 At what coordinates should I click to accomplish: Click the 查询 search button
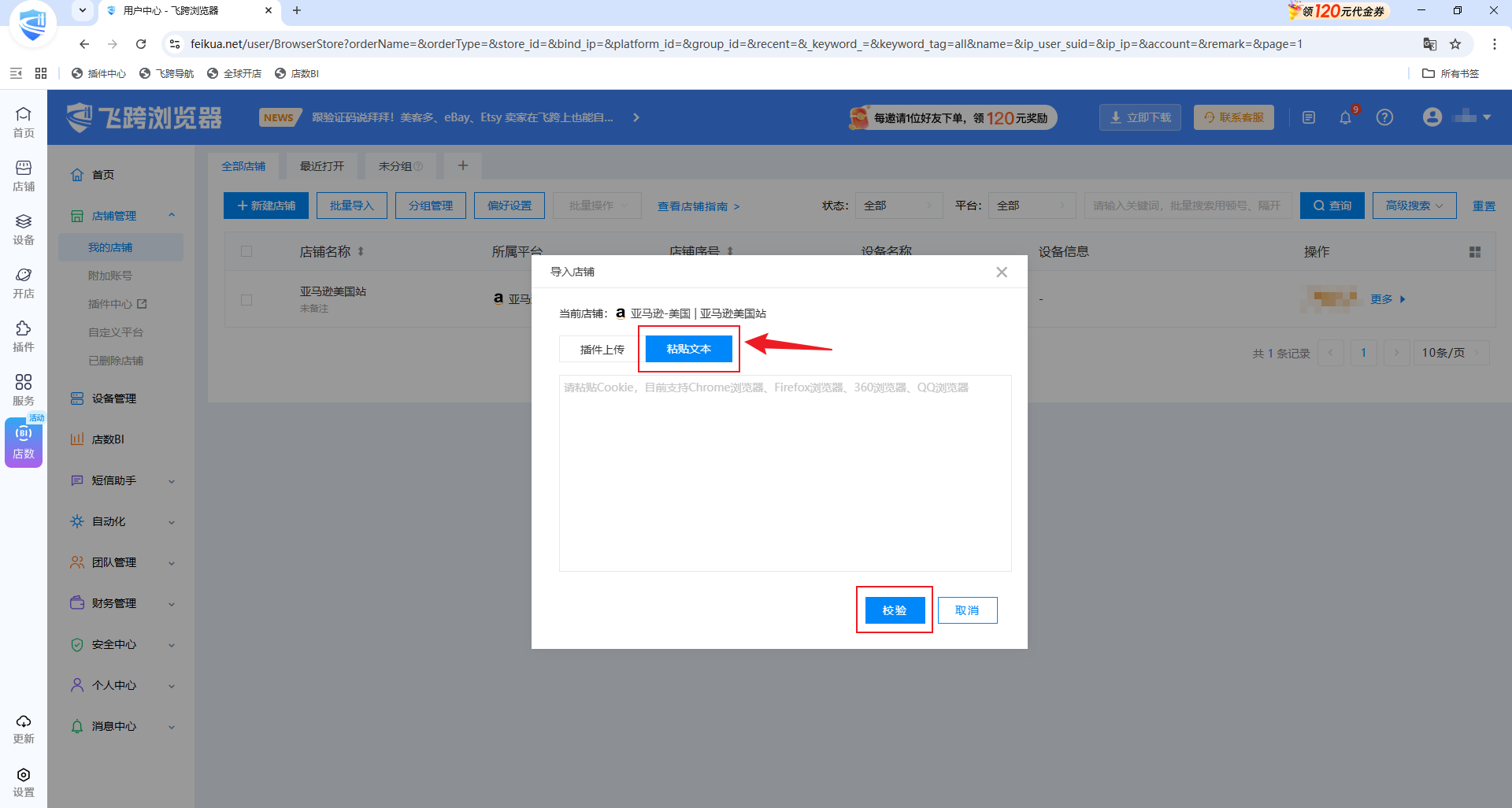(x=1332, y=206)
